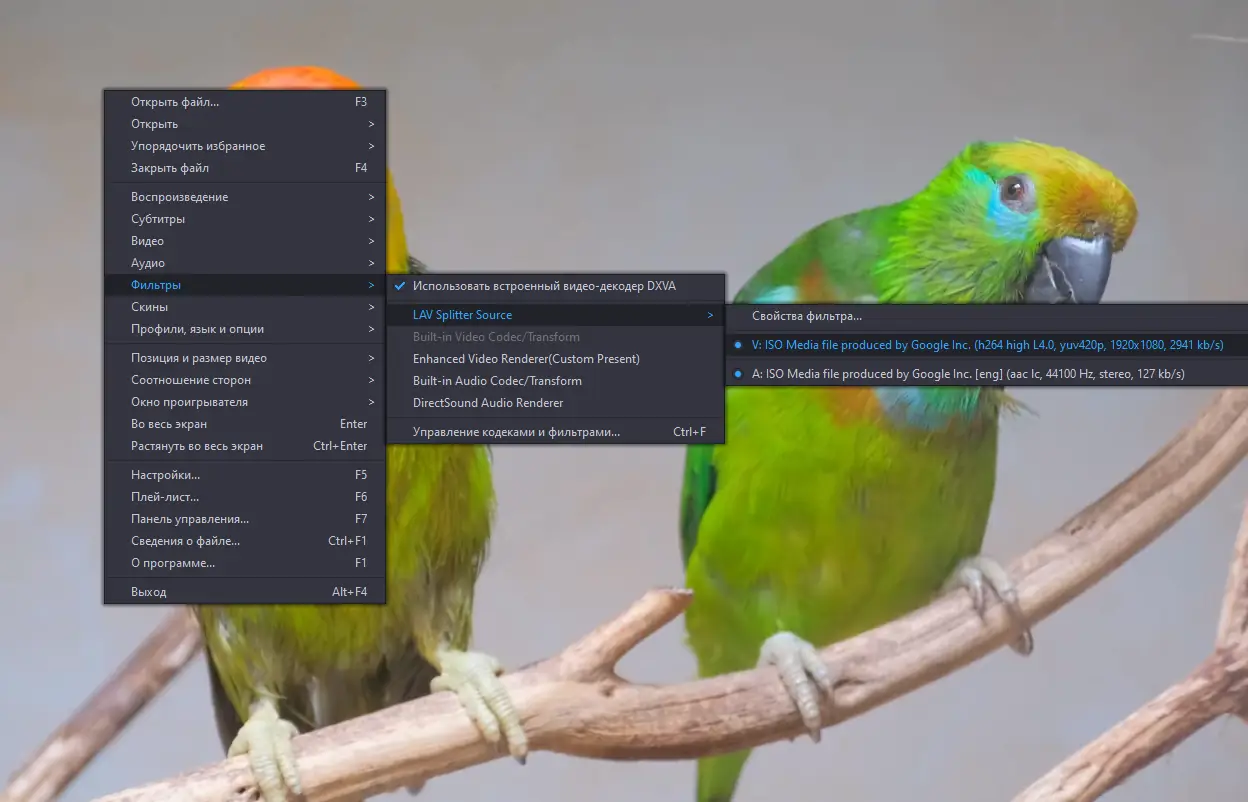1248x802 pixels.
Task: Select the highlighted 'Фильтры' menu item
Action: [245, 285]
